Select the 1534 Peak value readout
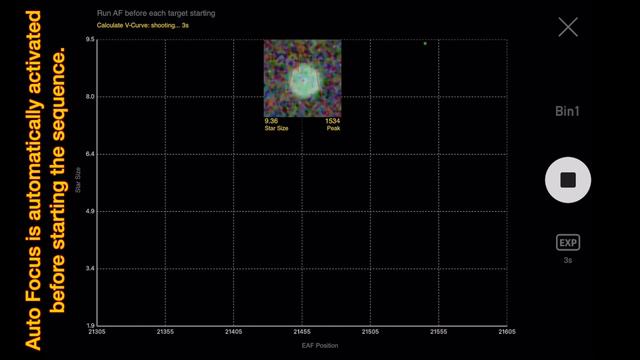 point(333,124)
